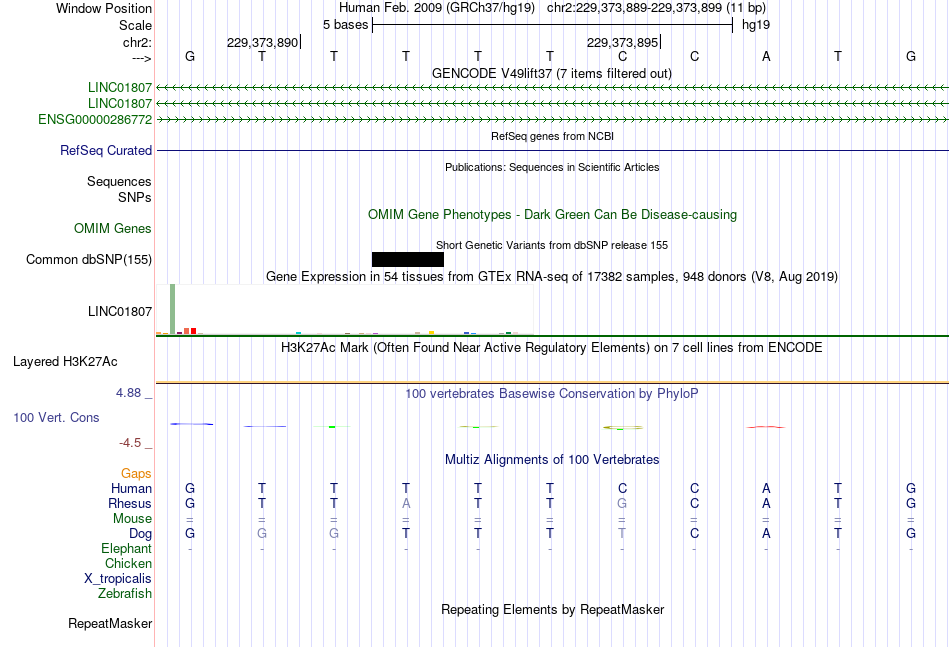The width and height of the screenshot is (950, 647).
Task: Open the RefSeq genes from NCBI title
Action: 552,136
